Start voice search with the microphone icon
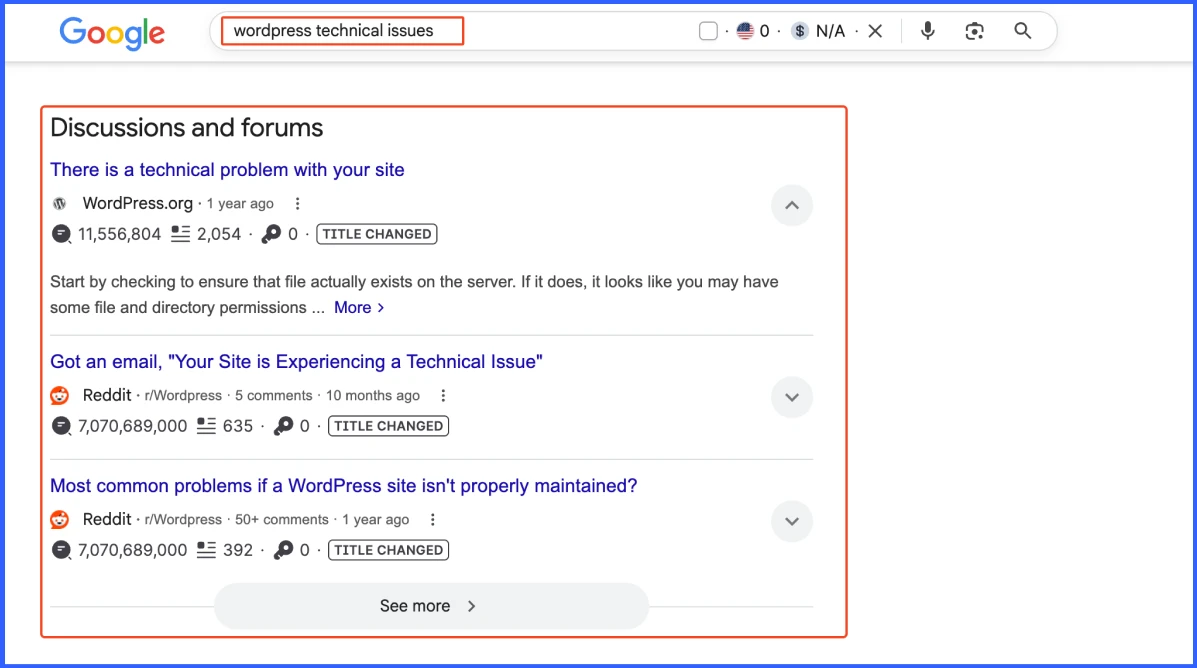Image resolution: width=1197 pixels, height=668 pixels. tap(928, 31)
